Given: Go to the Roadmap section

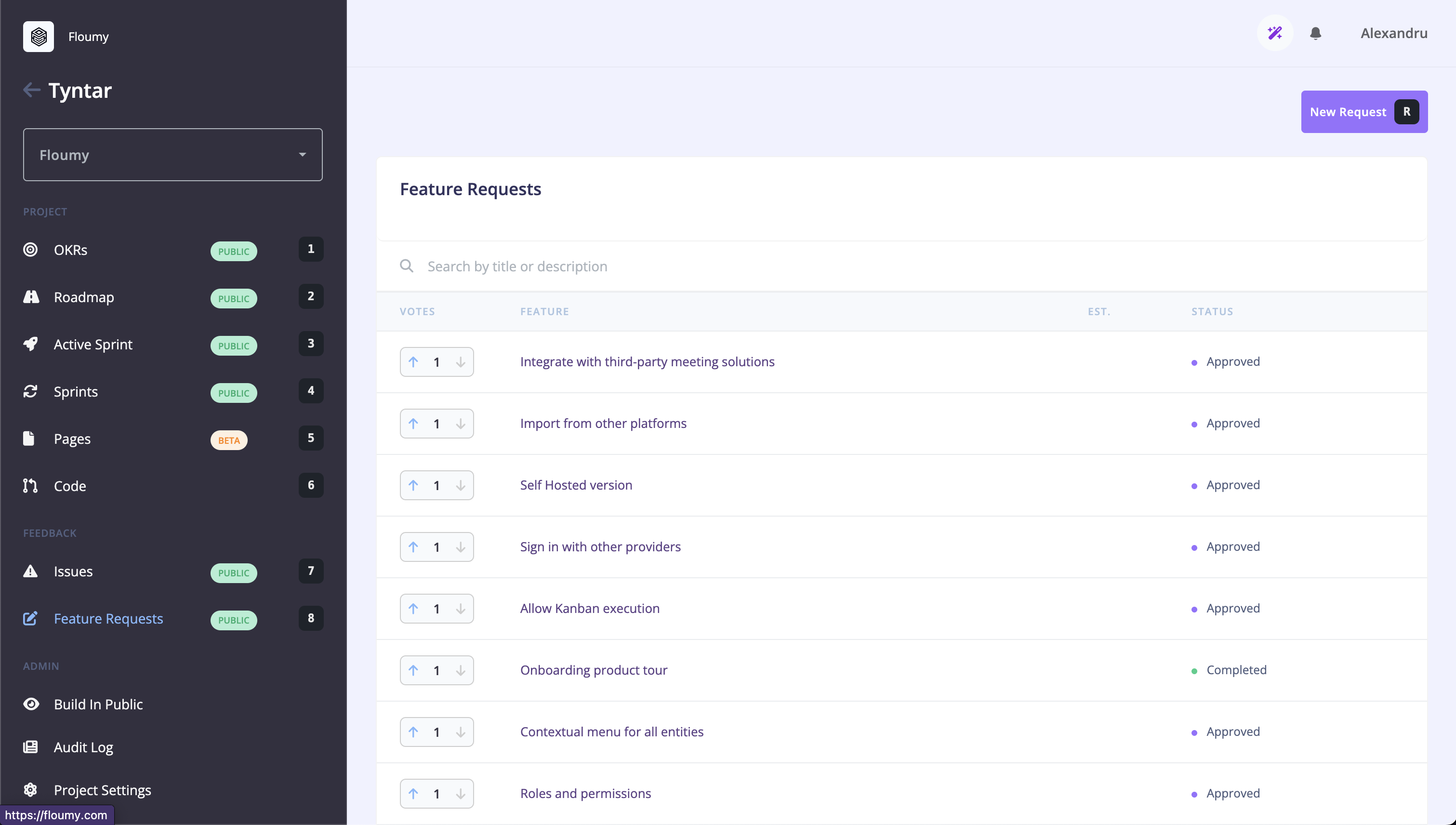Looking at the screenshot, I should (84, 297).
